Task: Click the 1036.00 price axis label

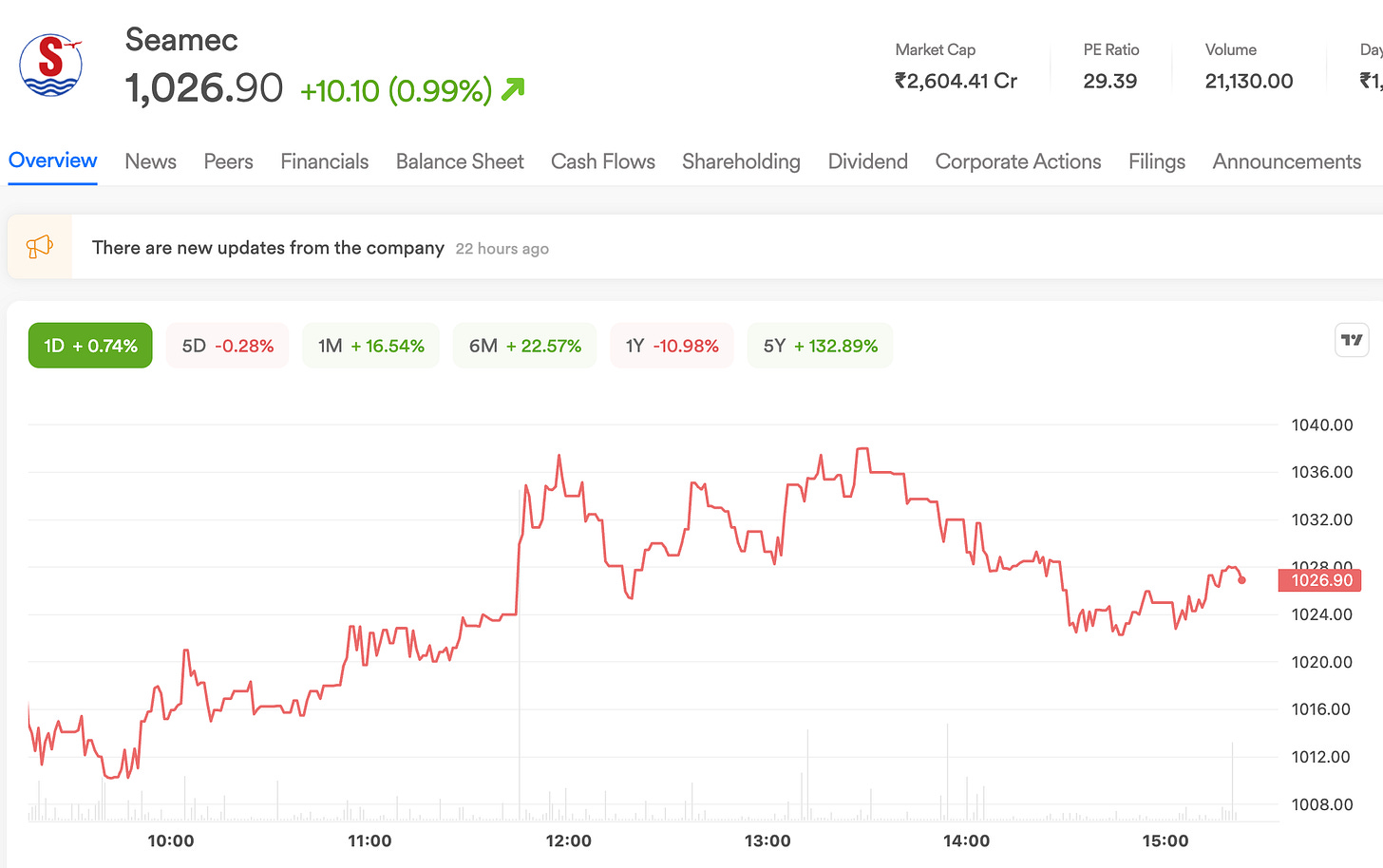Action: click(1322, 472)
